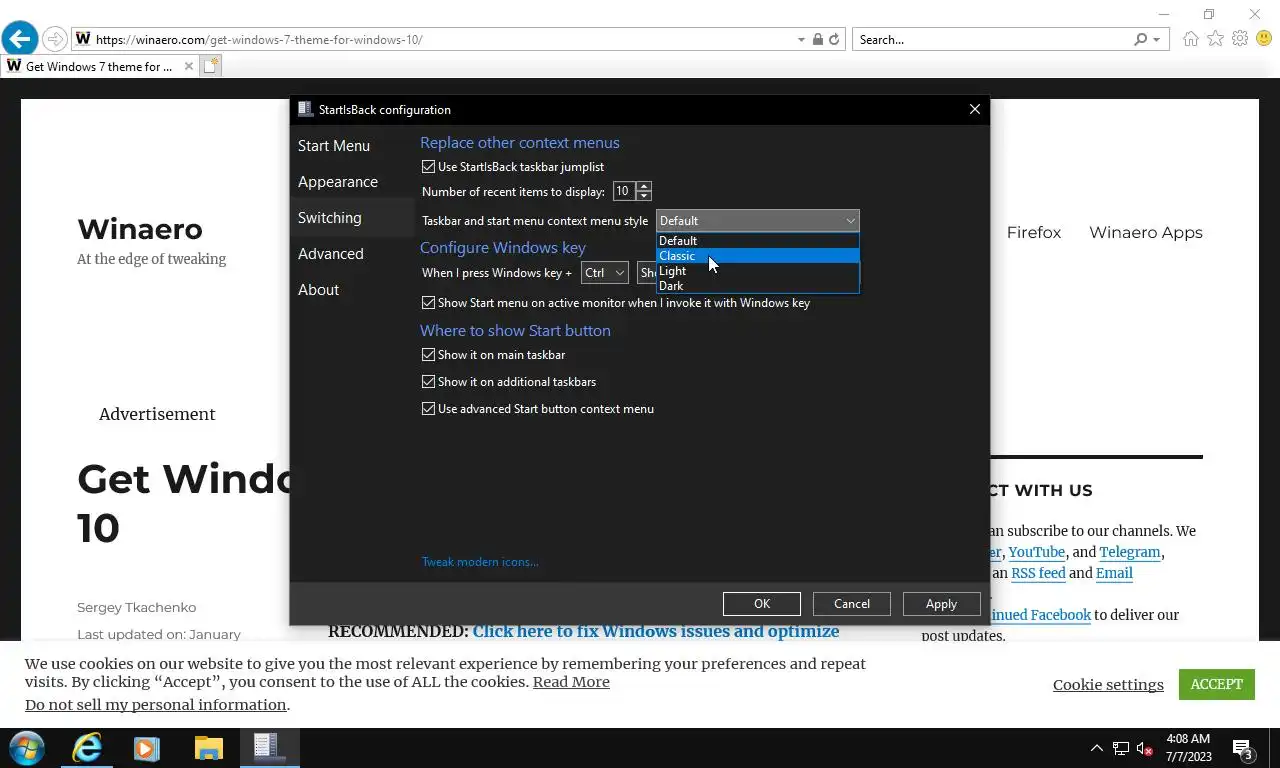Click the search magnifier icon
The image size is (1280, 768).
(1141, 40)
